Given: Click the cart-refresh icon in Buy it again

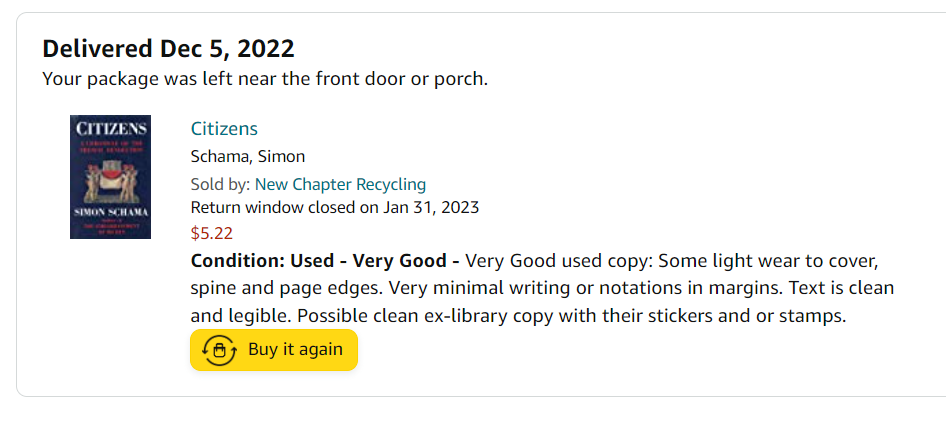Looking at the screenshot, I should pyautogui.click(x=218, y=350).
